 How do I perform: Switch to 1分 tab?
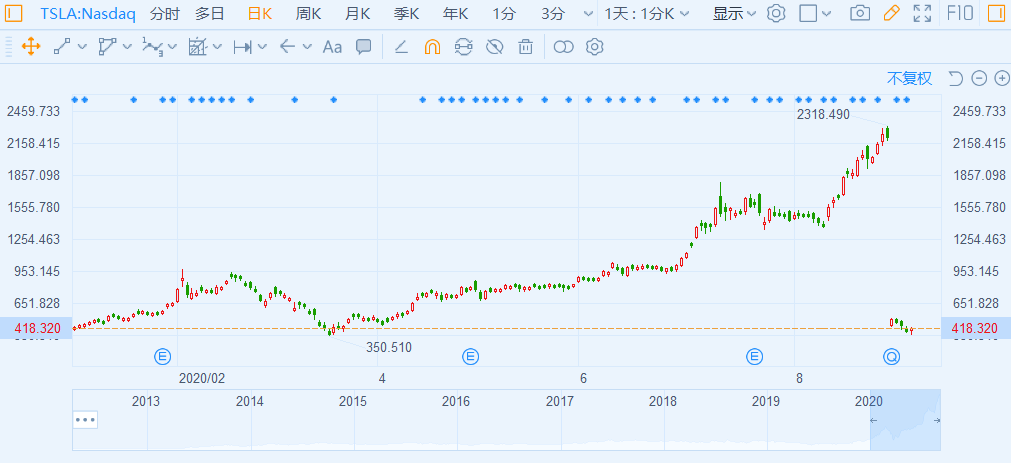click(x=504, y=14)
